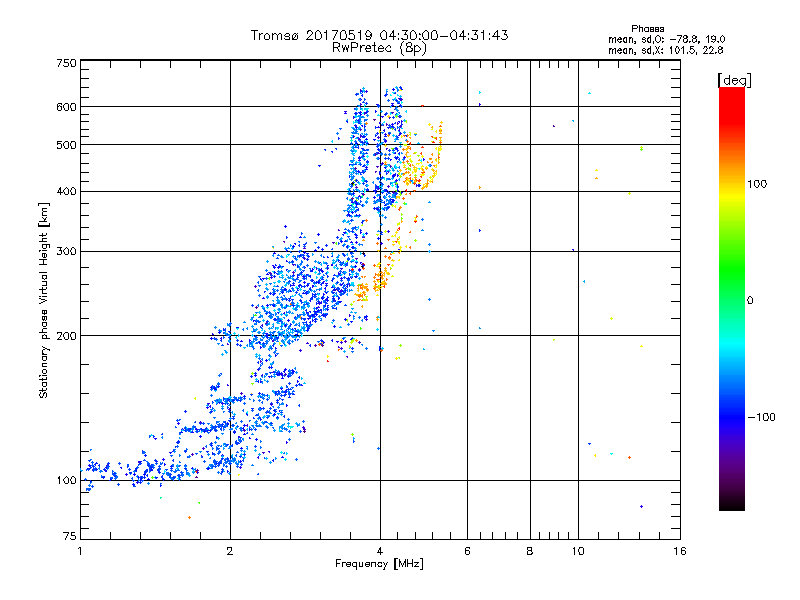Click the x-axis tick label '8'

tap(530, 551)
